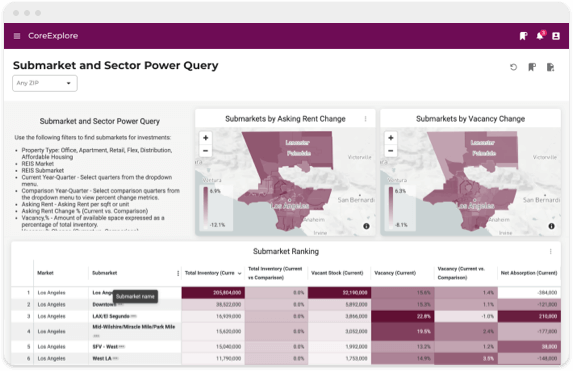Open Submarket Ranking table options menu
The width and height of the screenshot is (573, 371).
coord(551,251)
